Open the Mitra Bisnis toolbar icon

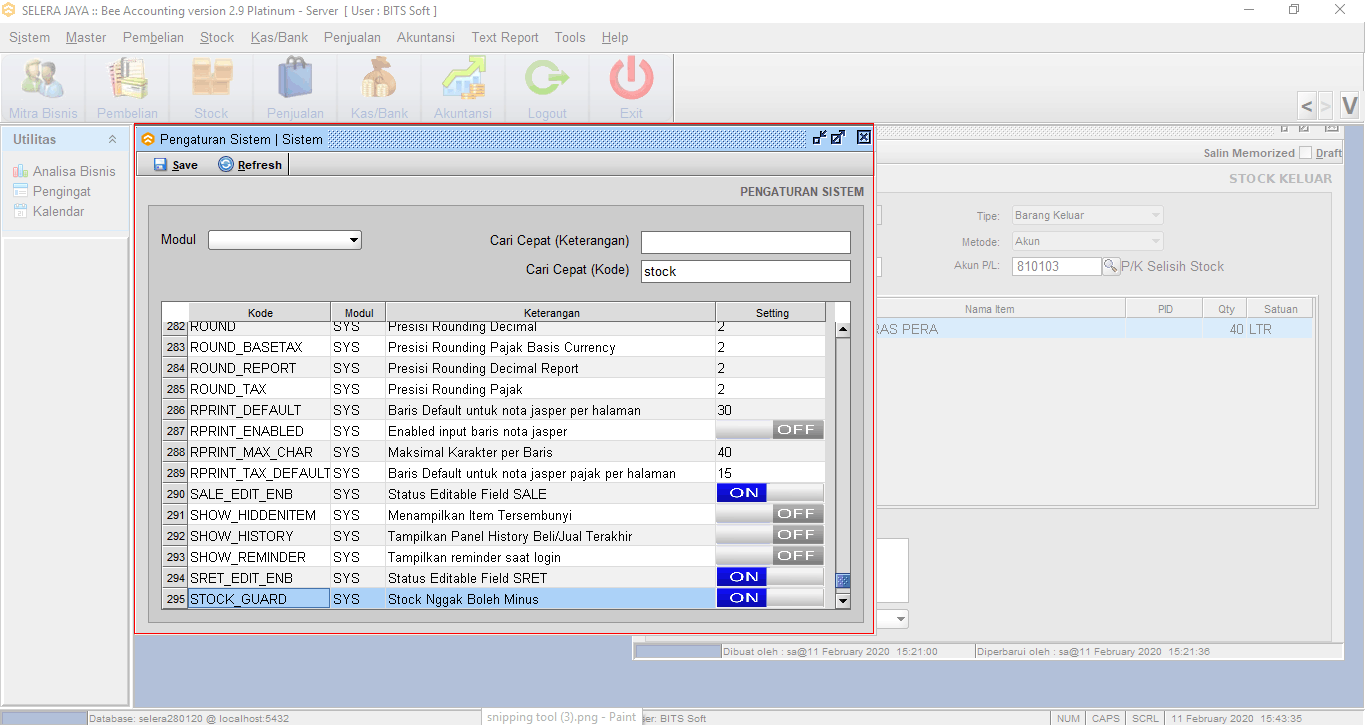43,80
